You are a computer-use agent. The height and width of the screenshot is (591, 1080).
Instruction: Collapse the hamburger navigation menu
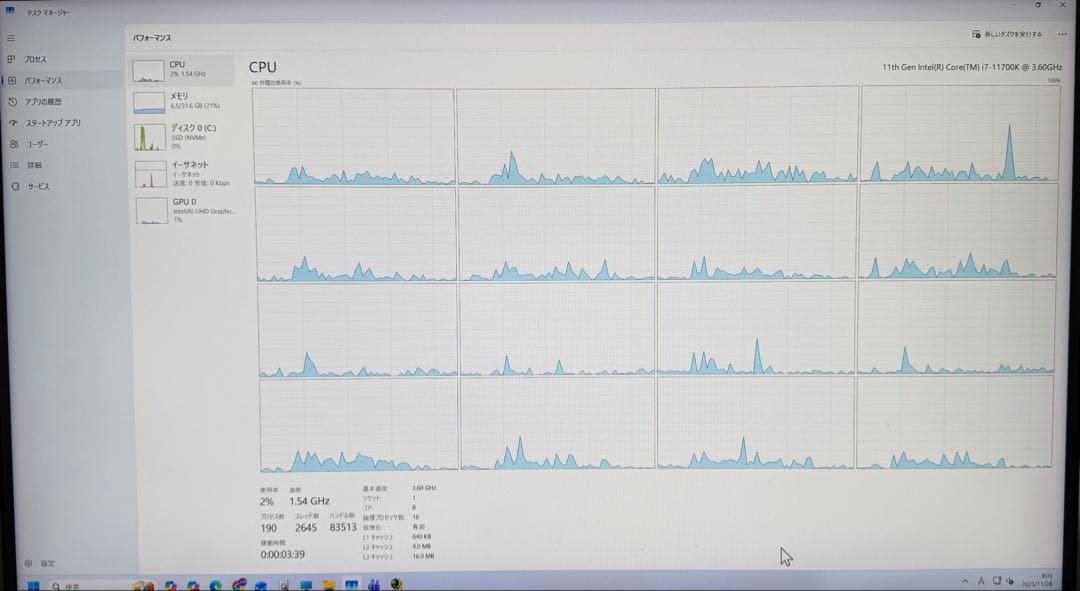(x=11, y=37)
